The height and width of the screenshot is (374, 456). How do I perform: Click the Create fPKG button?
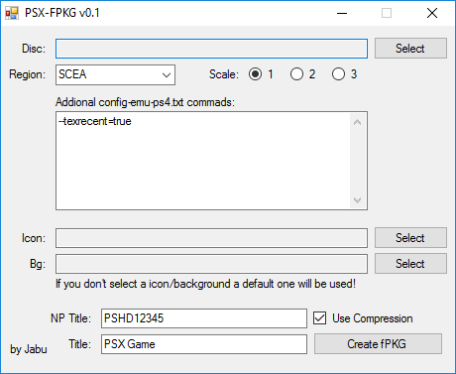[378, 344]
